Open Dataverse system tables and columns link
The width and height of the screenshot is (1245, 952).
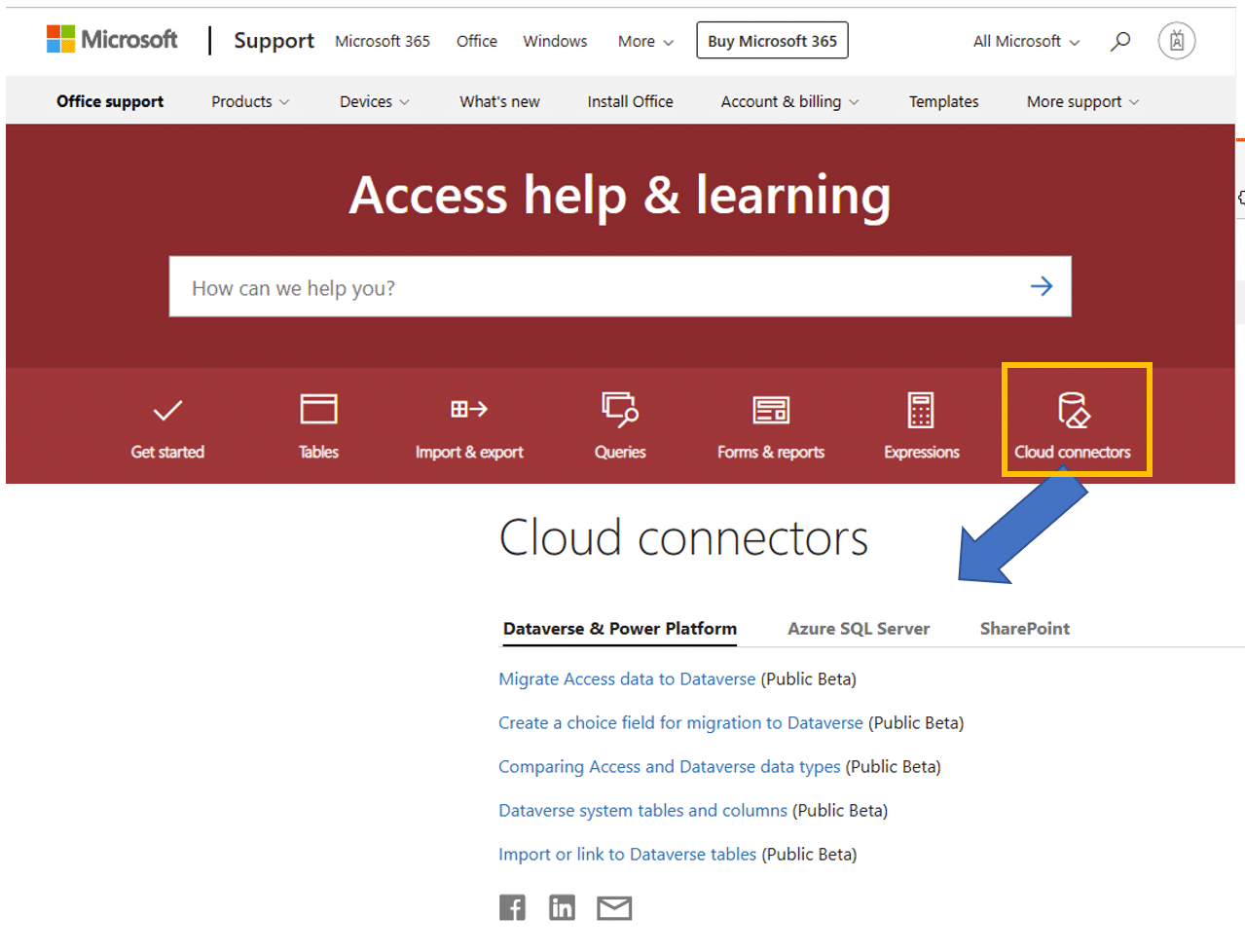(642, 810)
